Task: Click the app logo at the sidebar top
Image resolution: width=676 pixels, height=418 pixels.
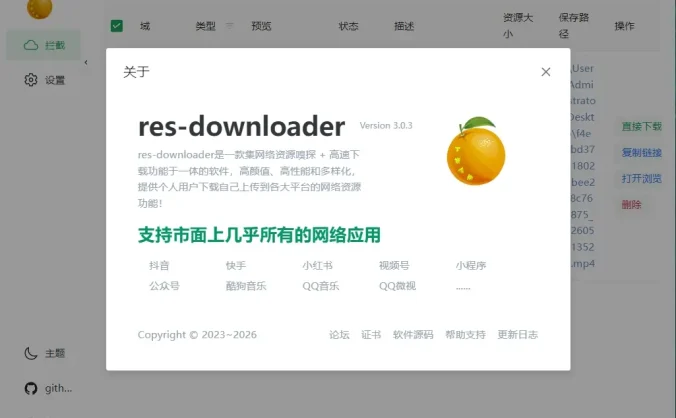Action: [x=40, y=9]
